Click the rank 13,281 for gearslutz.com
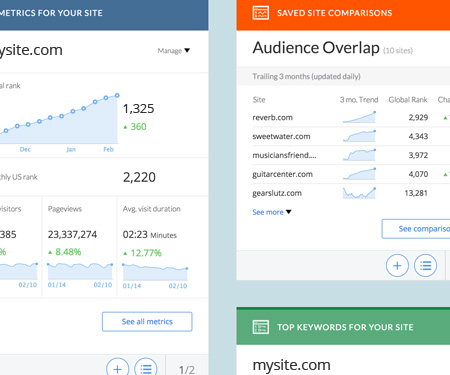 (416, 193)
